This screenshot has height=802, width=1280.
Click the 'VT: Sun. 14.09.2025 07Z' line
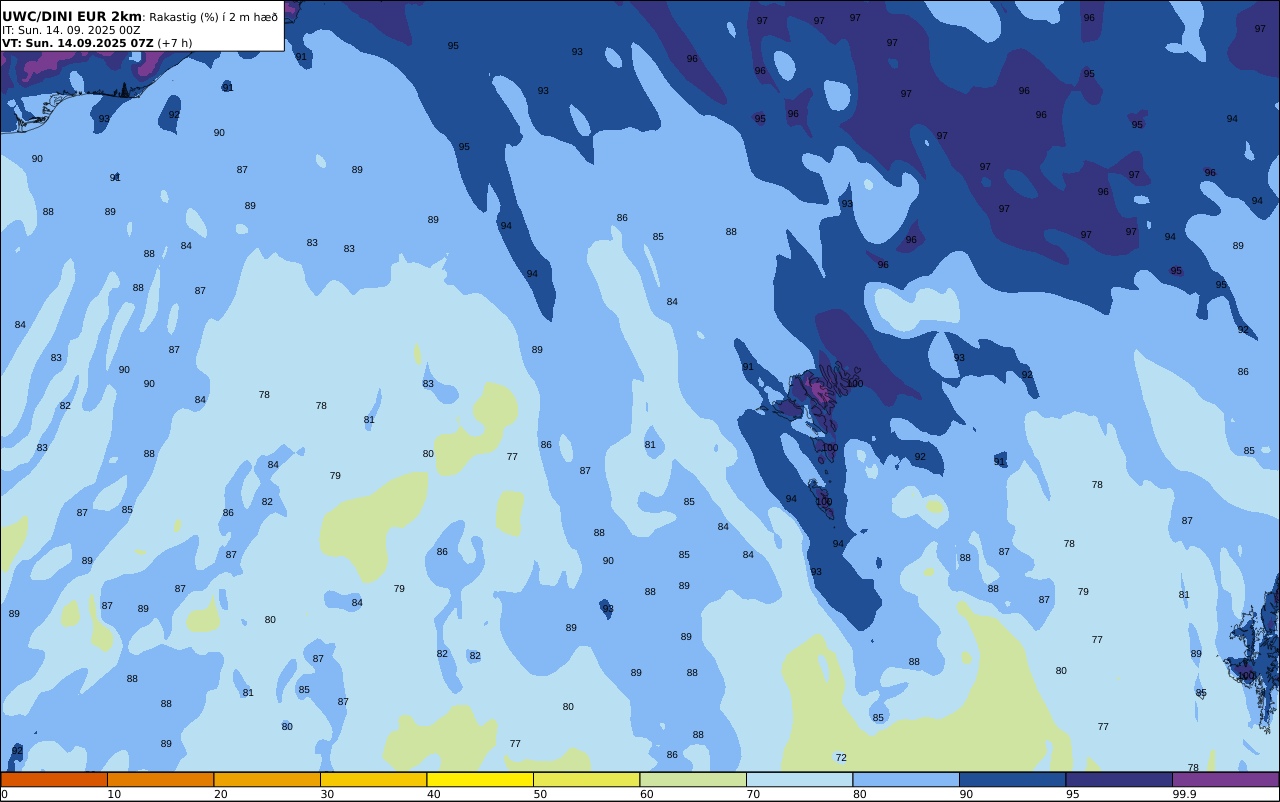tap(78, 43)
